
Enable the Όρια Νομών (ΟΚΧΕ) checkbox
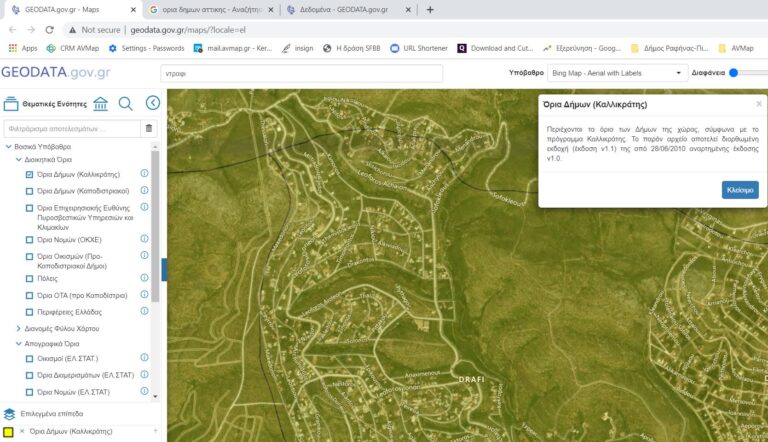30,239
